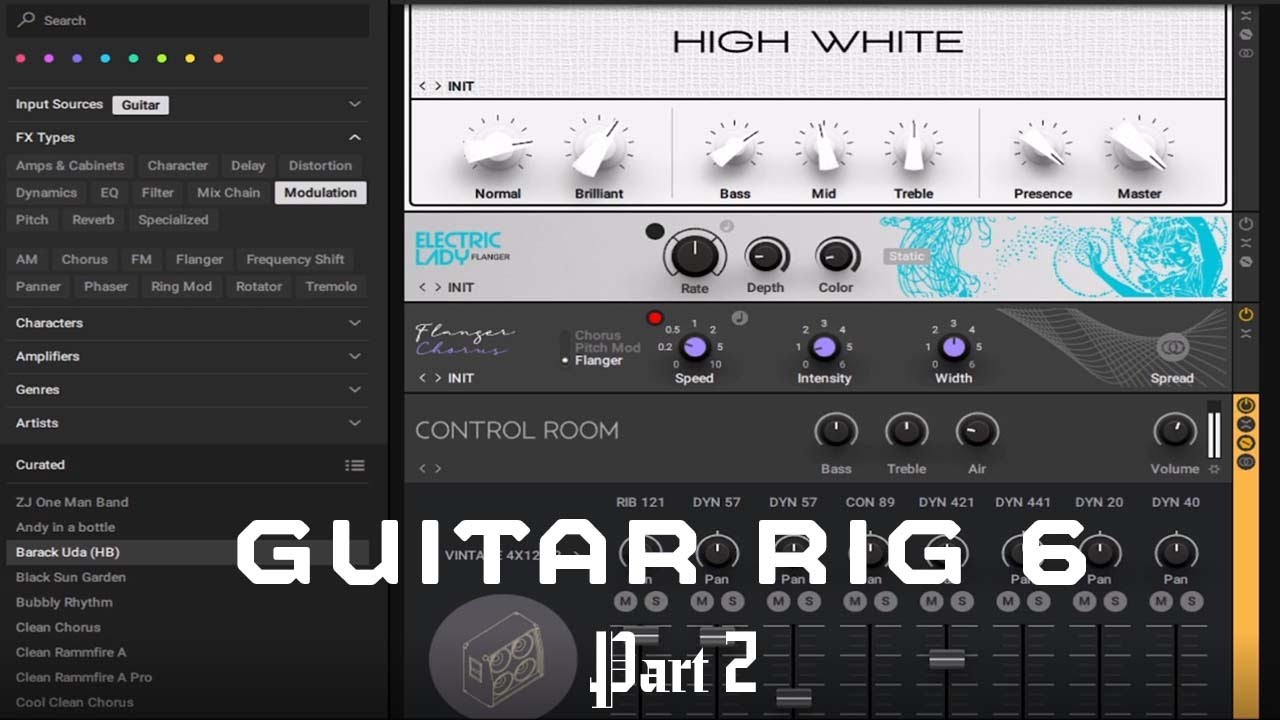This screenshot has width=1280, height=720.
Task: Select the green color tag dot
Action: click(134, 58)
